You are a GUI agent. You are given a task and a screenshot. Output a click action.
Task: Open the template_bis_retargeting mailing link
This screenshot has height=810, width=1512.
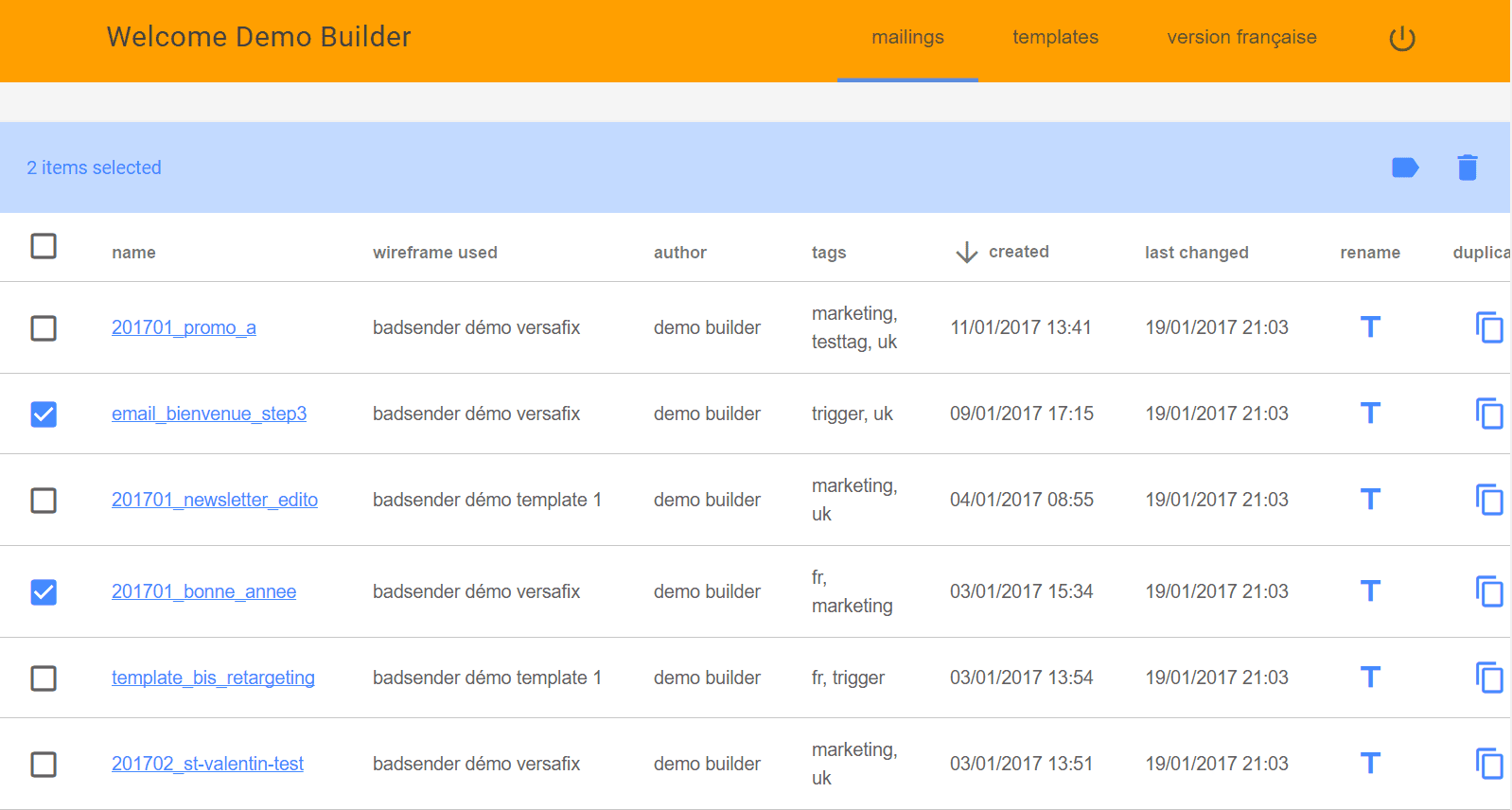coord(213,678)
